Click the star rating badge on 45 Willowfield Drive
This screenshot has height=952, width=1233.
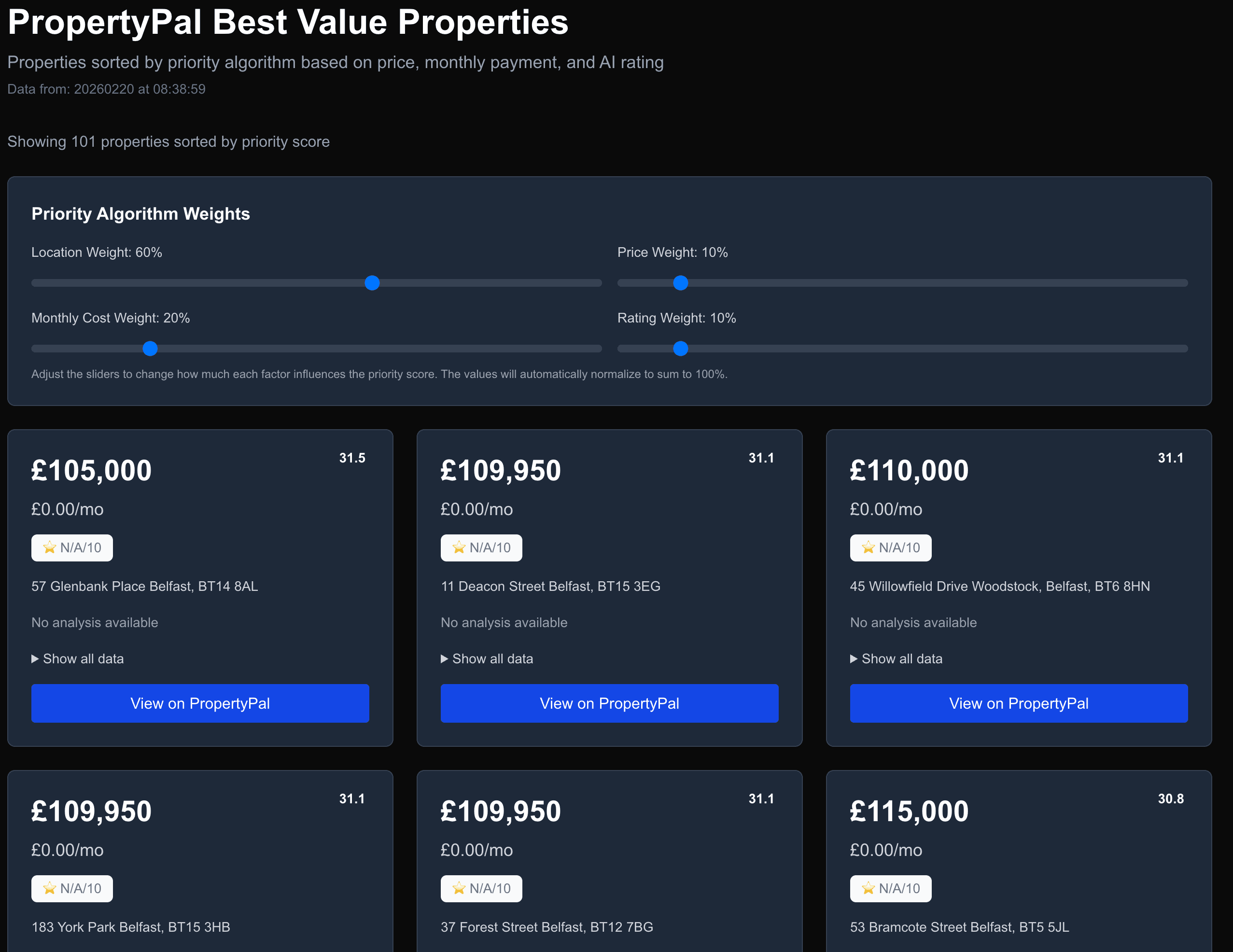point(890,547)
